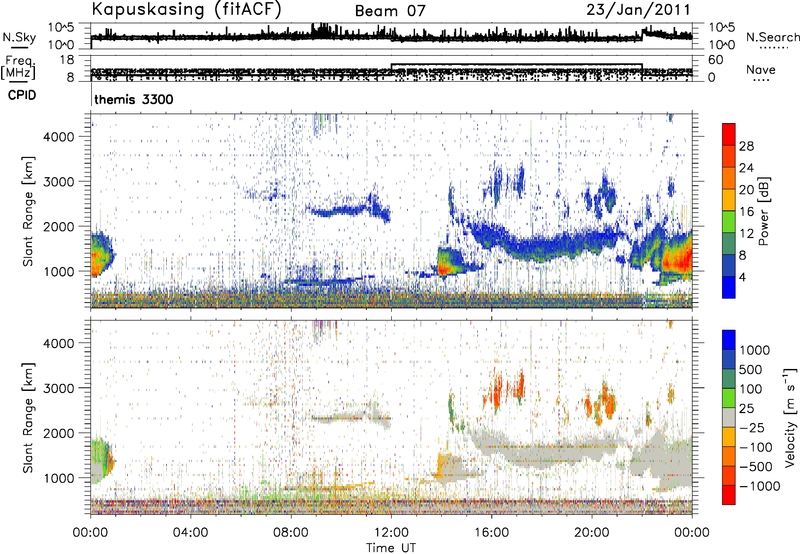
Task: Click the '-1000' velocity color bar label
Action: pyautogui.click(x=760, y=486)
